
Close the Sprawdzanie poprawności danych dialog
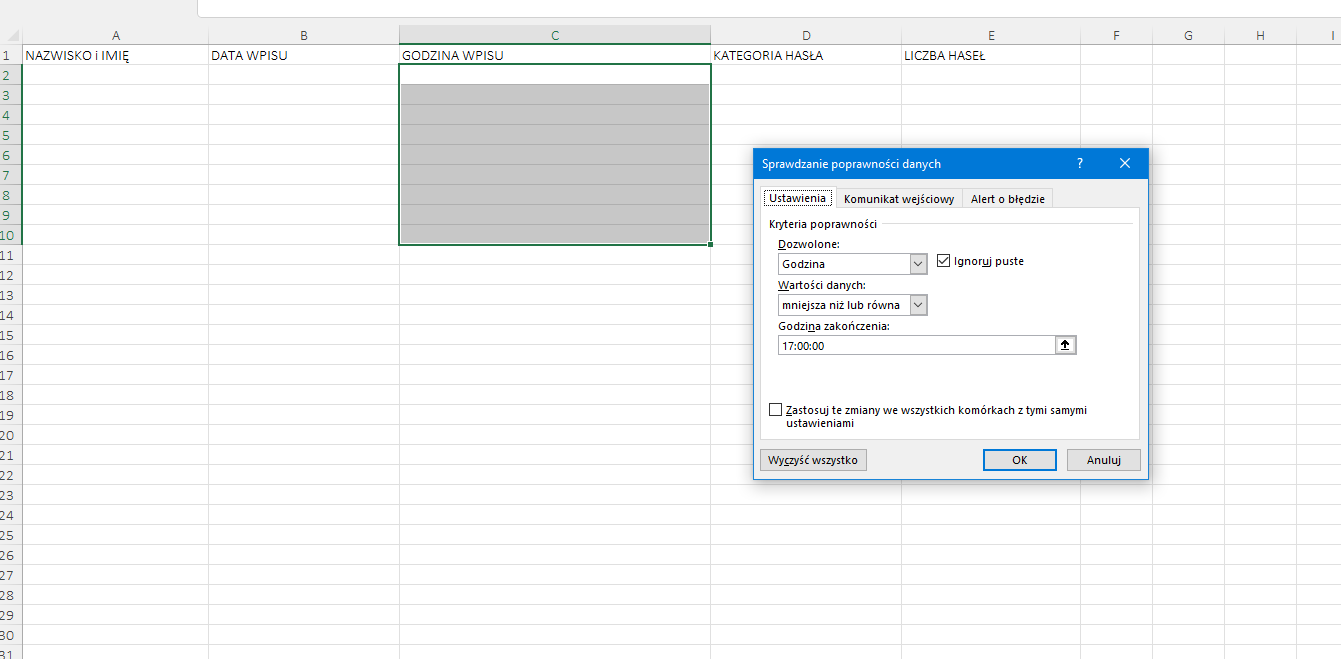[1125, 163]
